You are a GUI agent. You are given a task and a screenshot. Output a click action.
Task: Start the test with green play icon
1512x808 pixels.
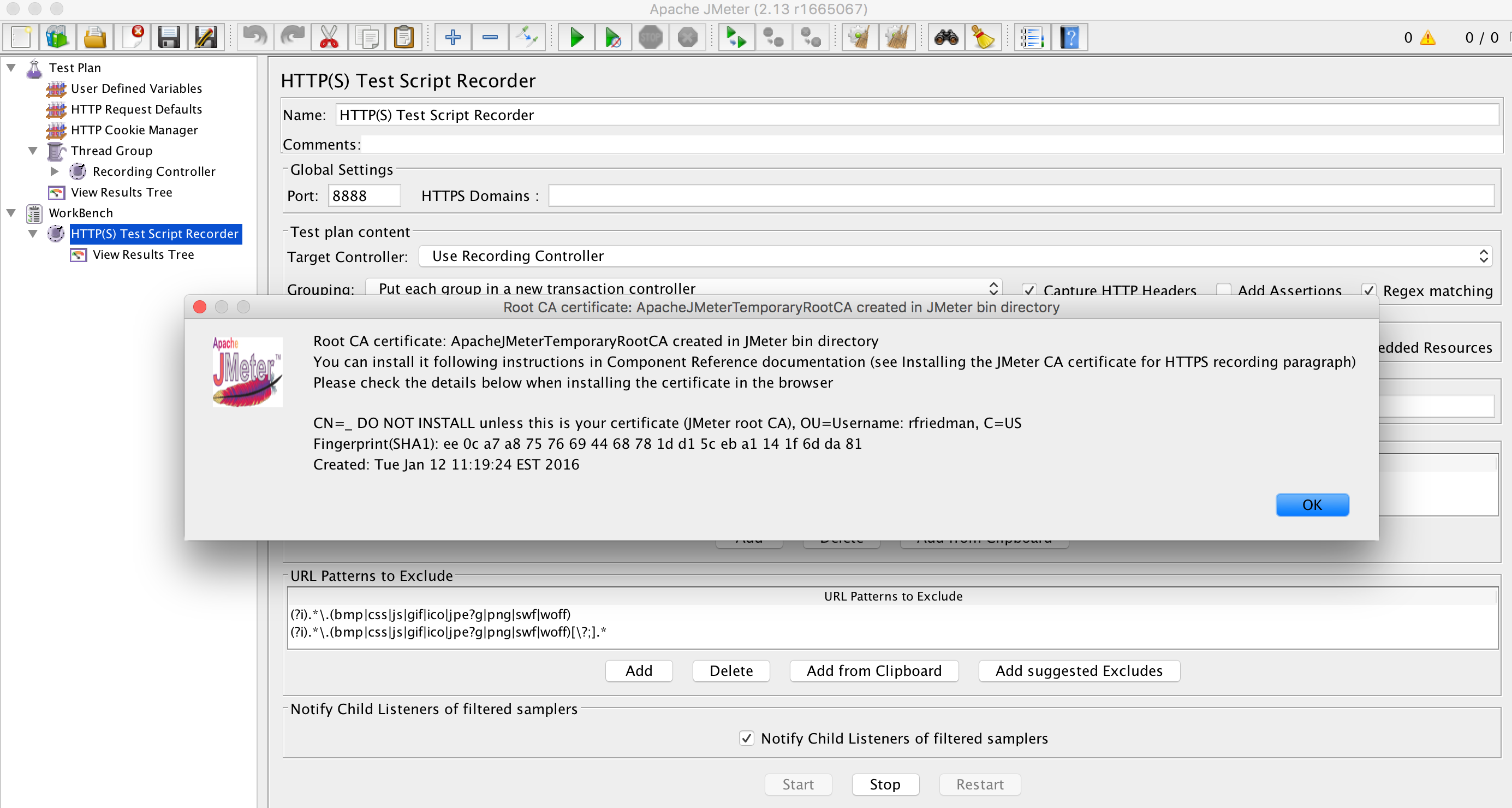coord(576,37)
